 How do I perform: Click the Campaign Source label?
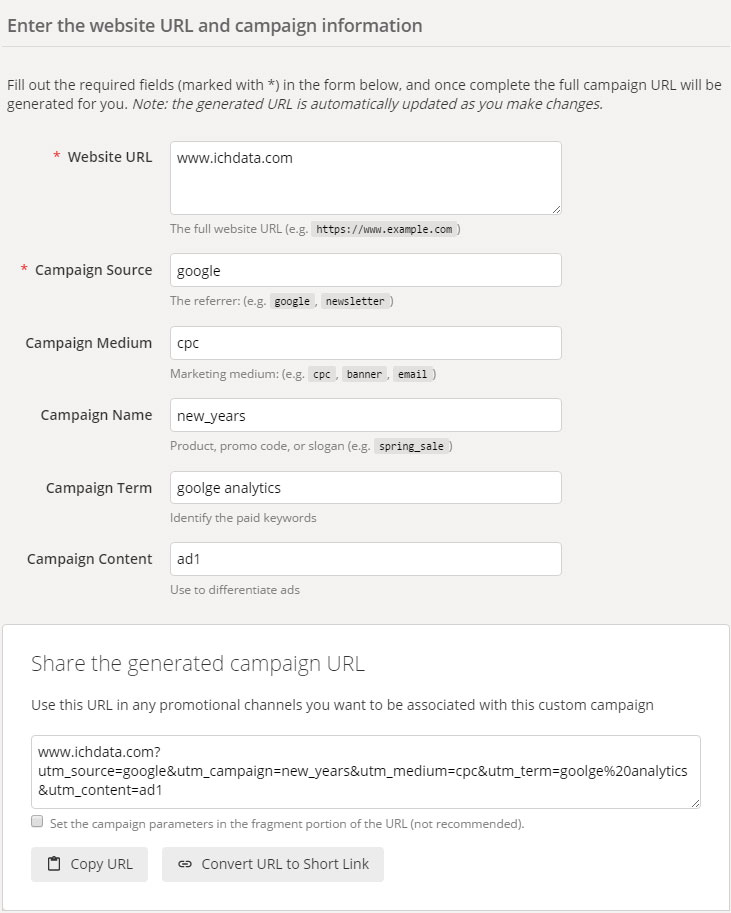pos(93,270)
